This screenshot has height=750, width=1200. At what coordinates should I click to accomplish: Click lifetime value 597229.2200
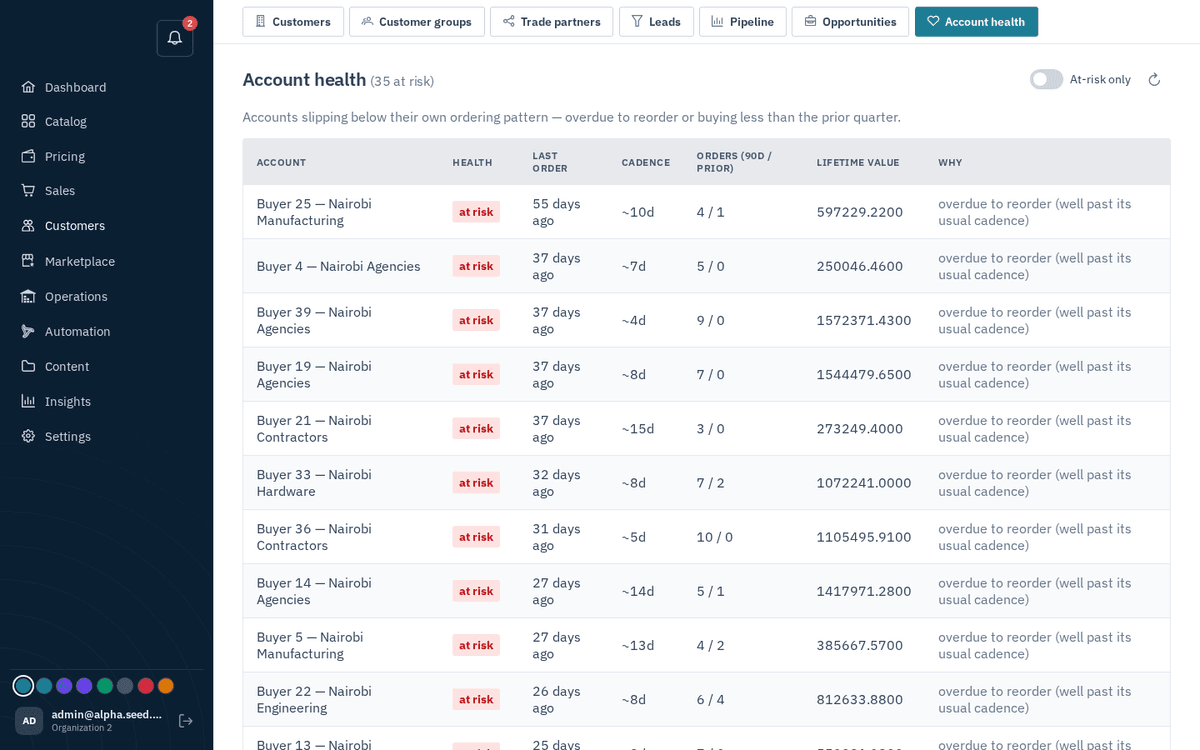point(860,212)
